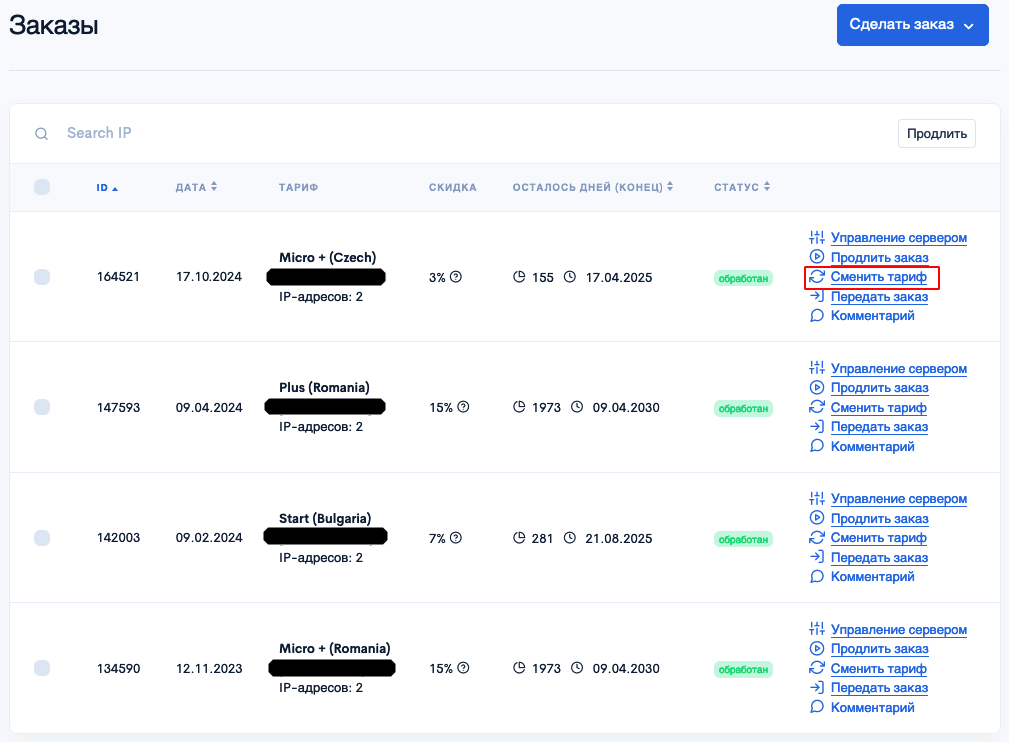Click the discount help icon next to 7%
The width and height of the screenshot is (1009, 742).
[x=456, y=537]
